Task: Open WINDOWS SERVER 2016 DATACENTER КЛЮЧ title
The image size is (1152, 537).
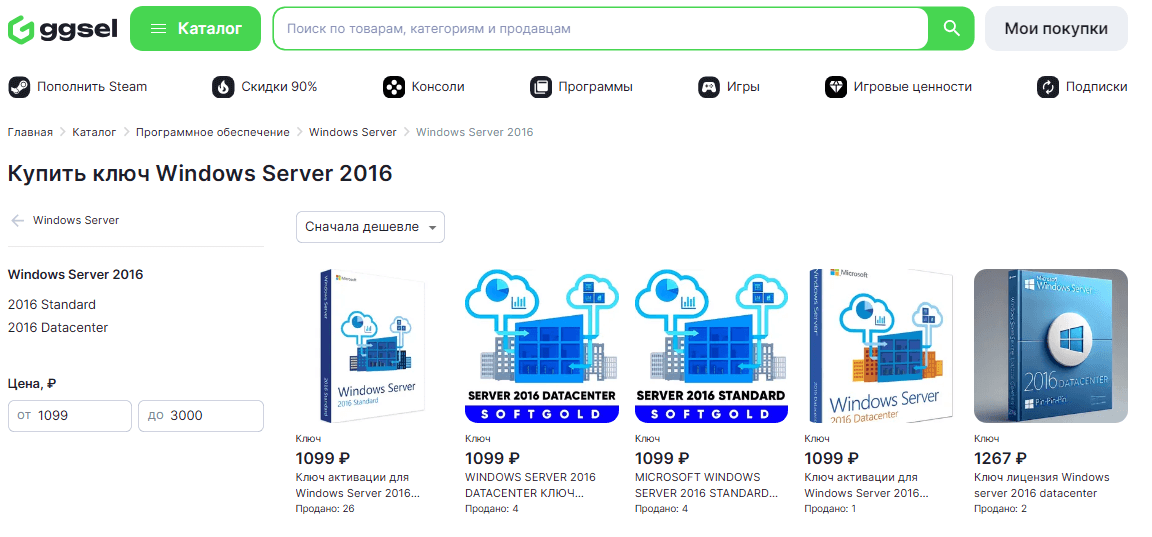Action: 530,486
